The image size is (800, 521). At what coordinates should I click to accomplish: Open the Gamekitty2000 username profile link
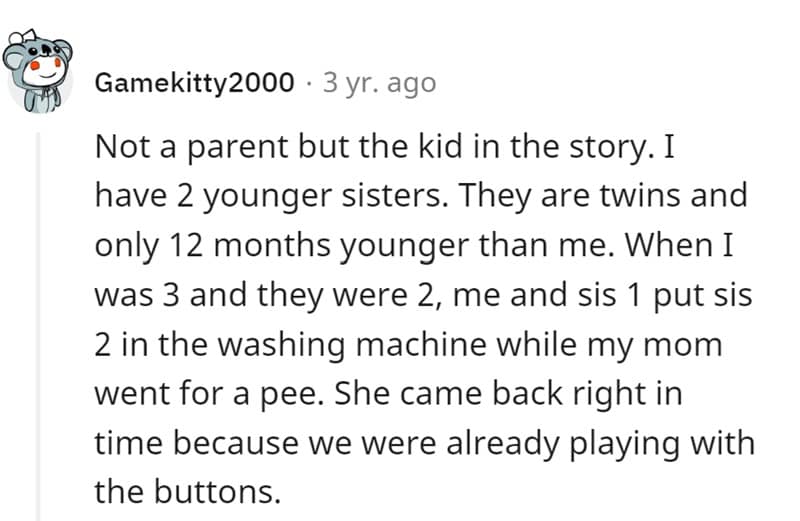tap(194, 82)
